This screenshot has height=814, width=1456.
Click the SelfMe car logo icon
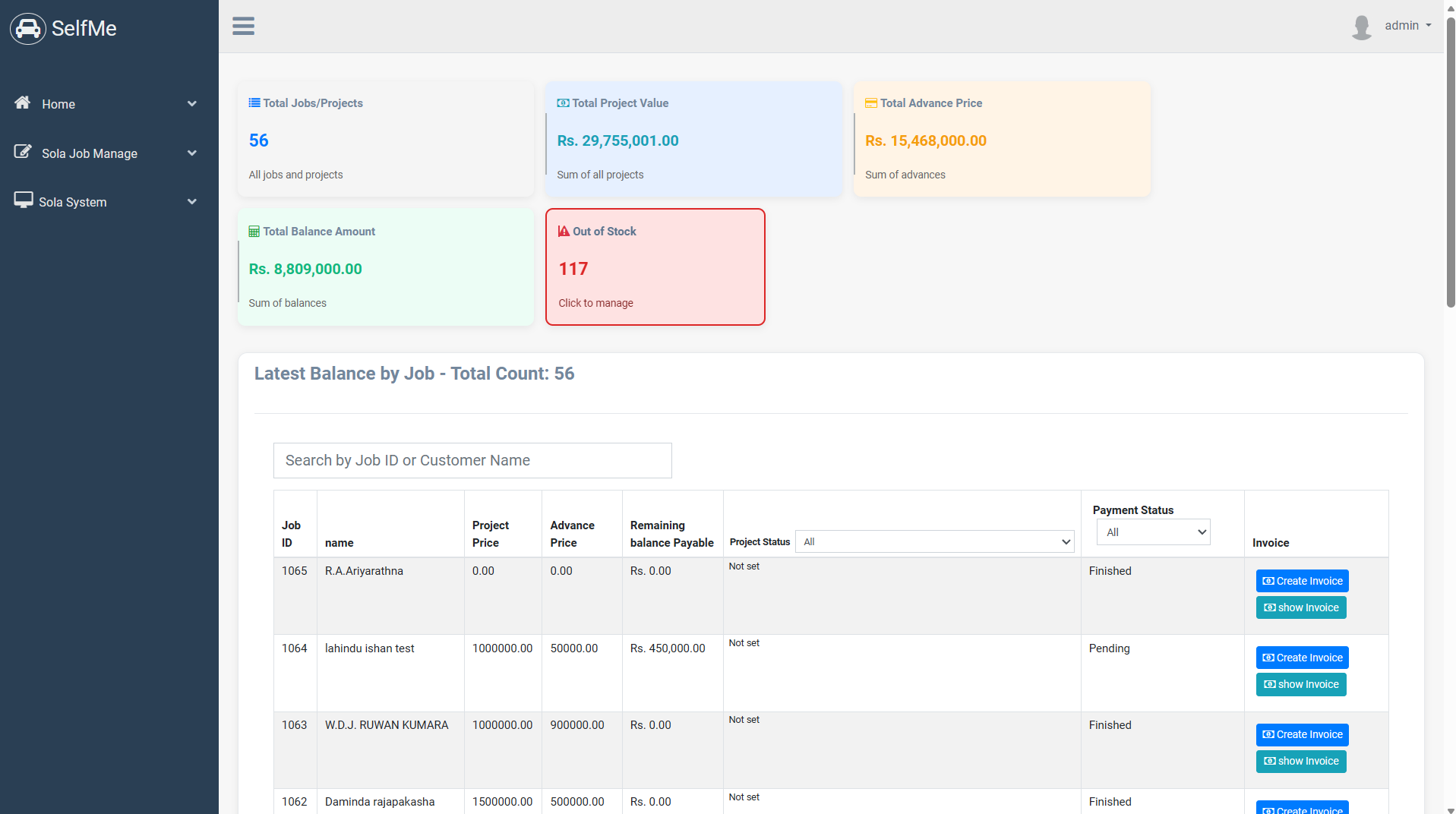pyautogui.click(x=28, y=29)
